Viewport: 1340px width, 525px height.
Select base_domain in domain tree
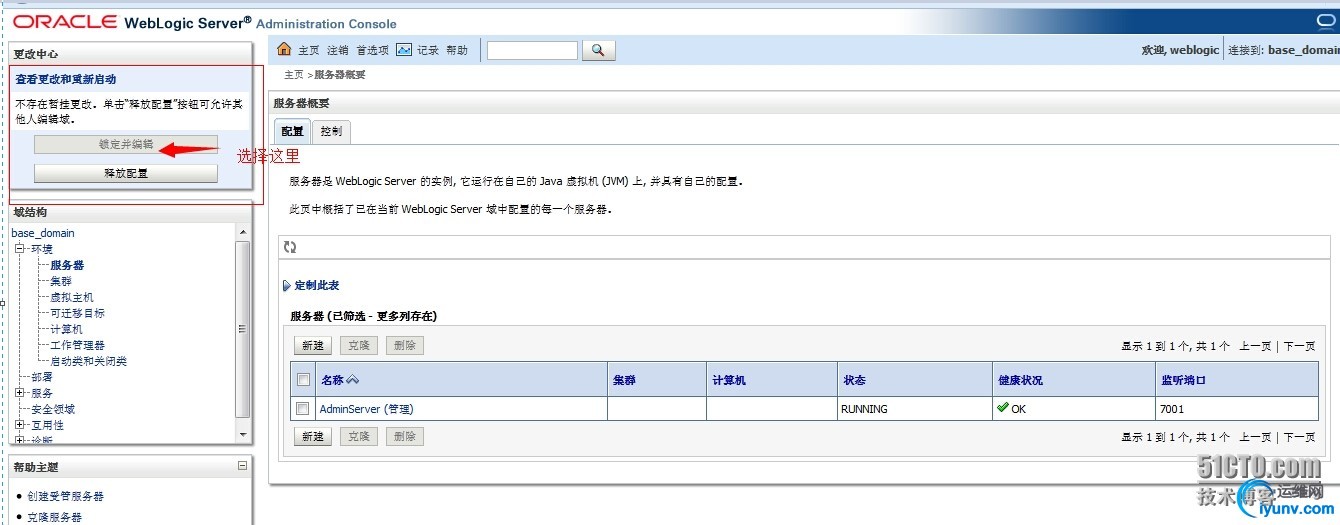click(43, 233)
